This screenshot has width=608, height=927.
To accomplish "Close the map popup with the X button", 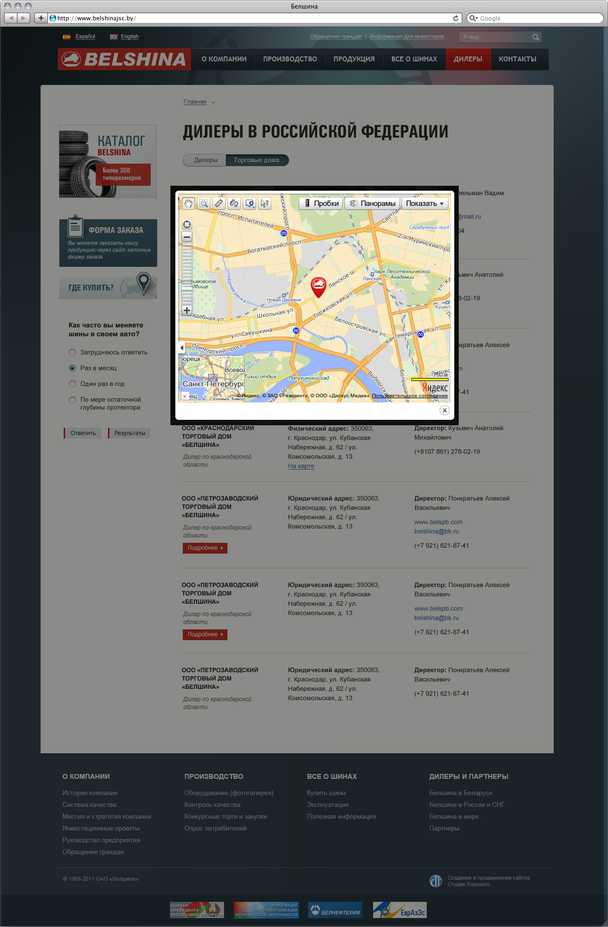I will coord(444,410).
